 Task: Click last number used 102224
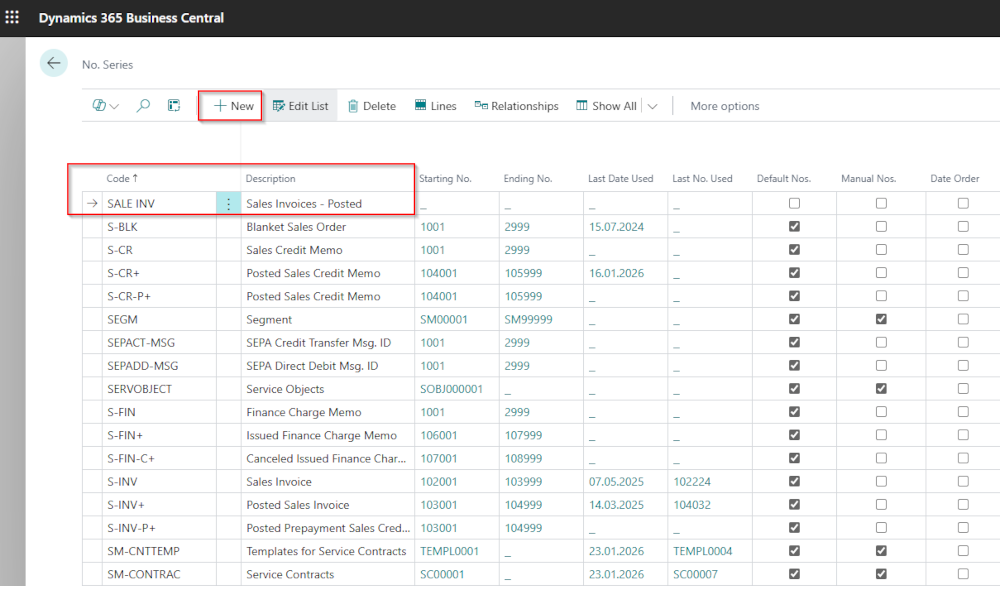point(692,482)
